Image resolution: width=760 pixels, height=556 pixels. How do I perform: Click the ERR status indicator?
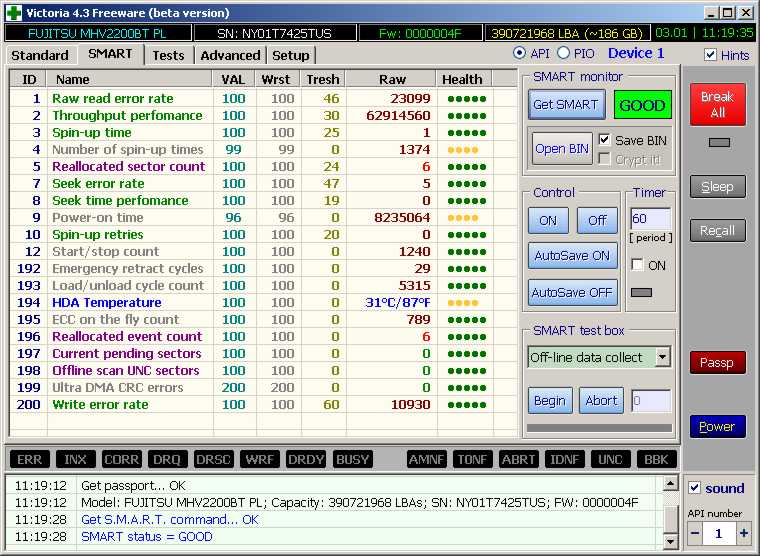30,459
